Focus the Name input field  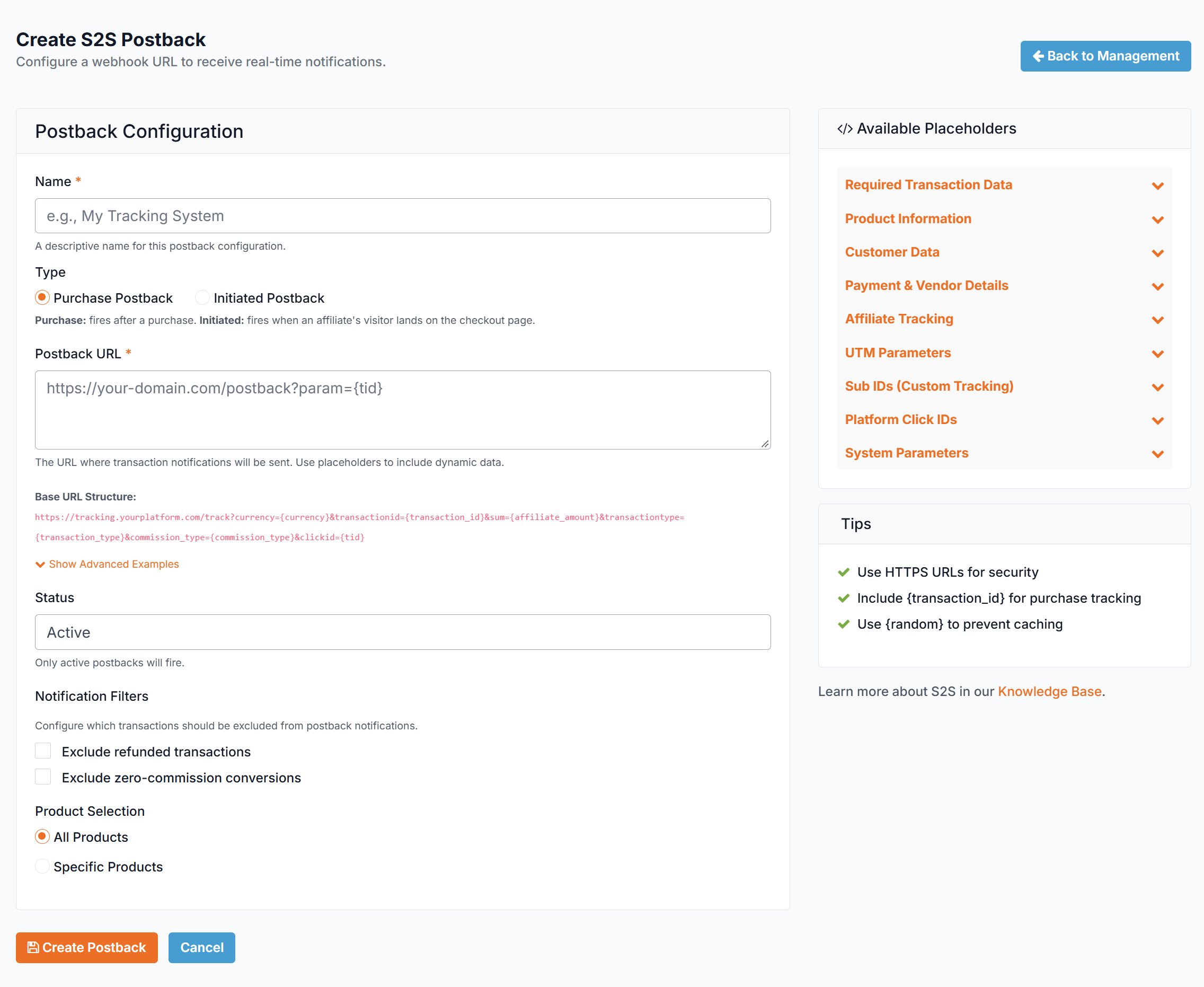[402, 216]
